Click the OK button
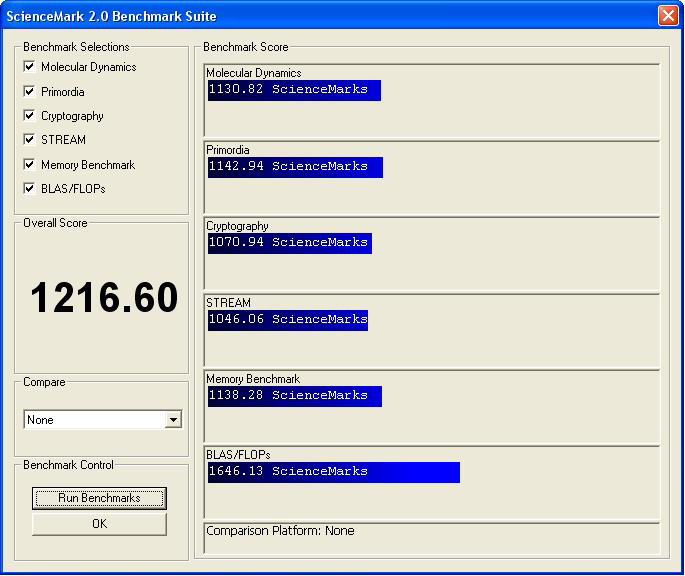This screenshot has width=685, height=576. [99, 524]
